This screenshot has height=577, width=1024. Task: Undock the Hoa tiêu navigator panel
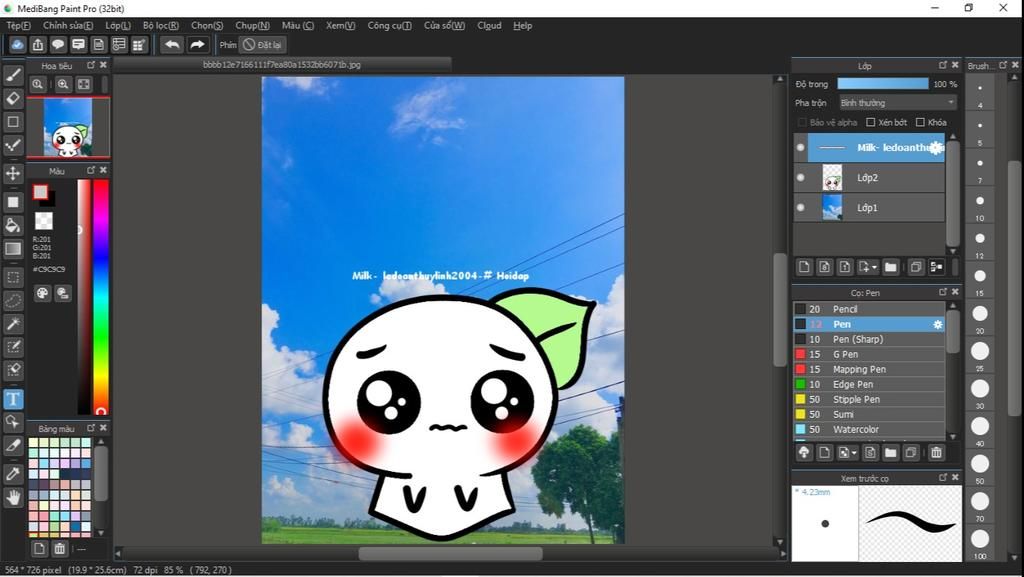pos(91,65)
